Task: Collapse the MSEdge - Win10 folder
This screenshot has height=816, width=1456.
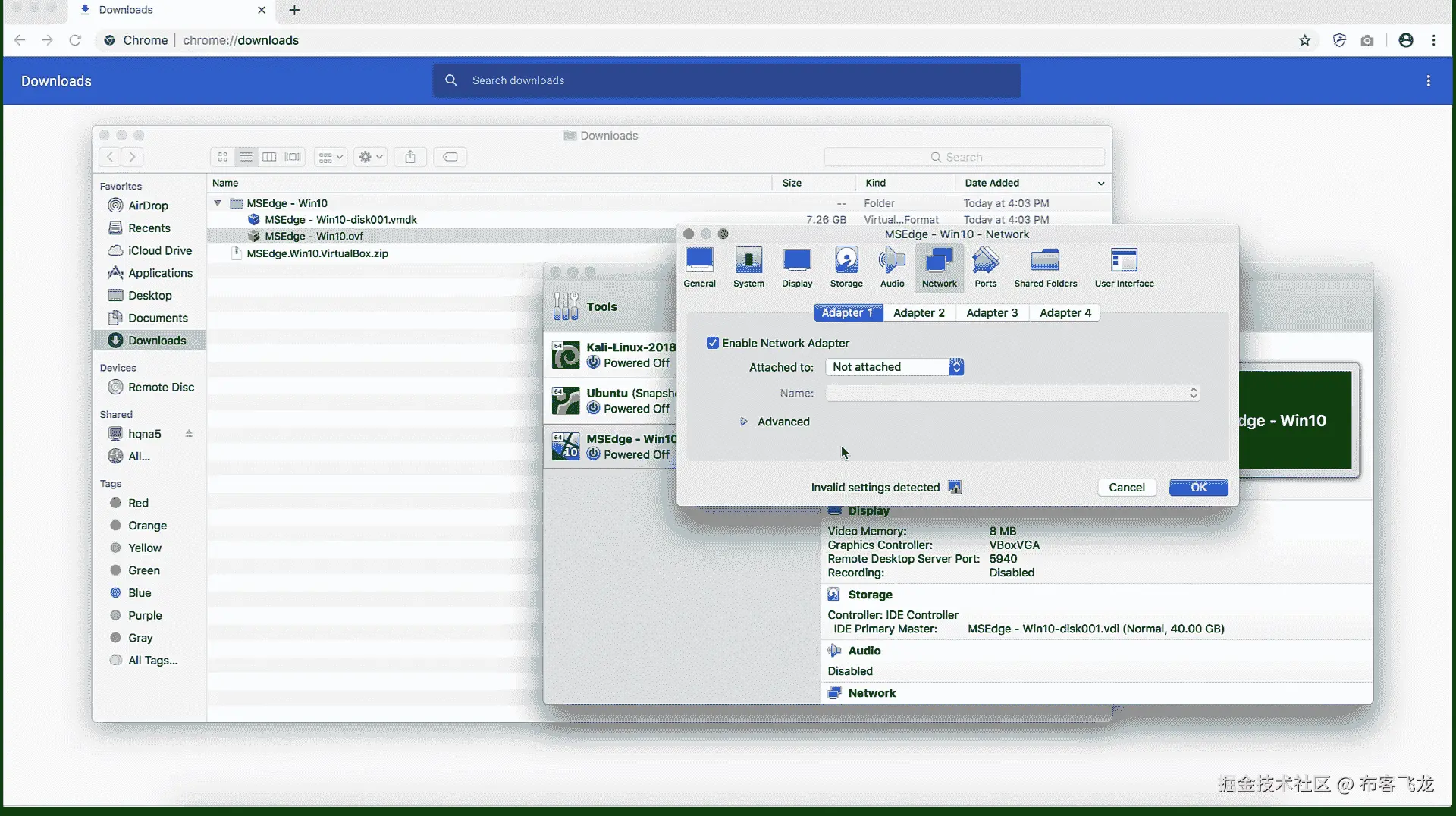Action: coord(218,203)
